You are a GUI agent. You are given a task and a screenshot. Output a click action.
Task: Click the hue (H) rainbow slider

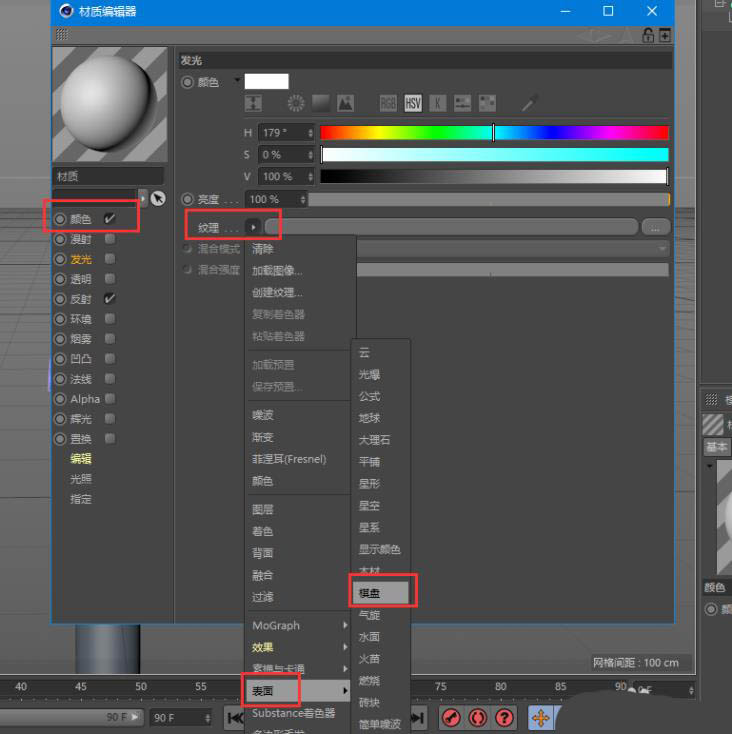pos(494,132)
